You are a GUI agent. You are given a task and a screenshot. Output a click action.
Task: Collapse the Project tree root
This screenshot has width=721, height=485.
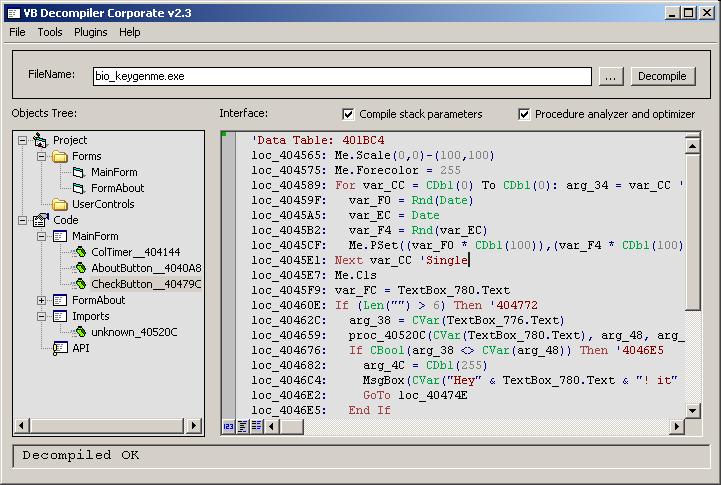tap(22, 140)
